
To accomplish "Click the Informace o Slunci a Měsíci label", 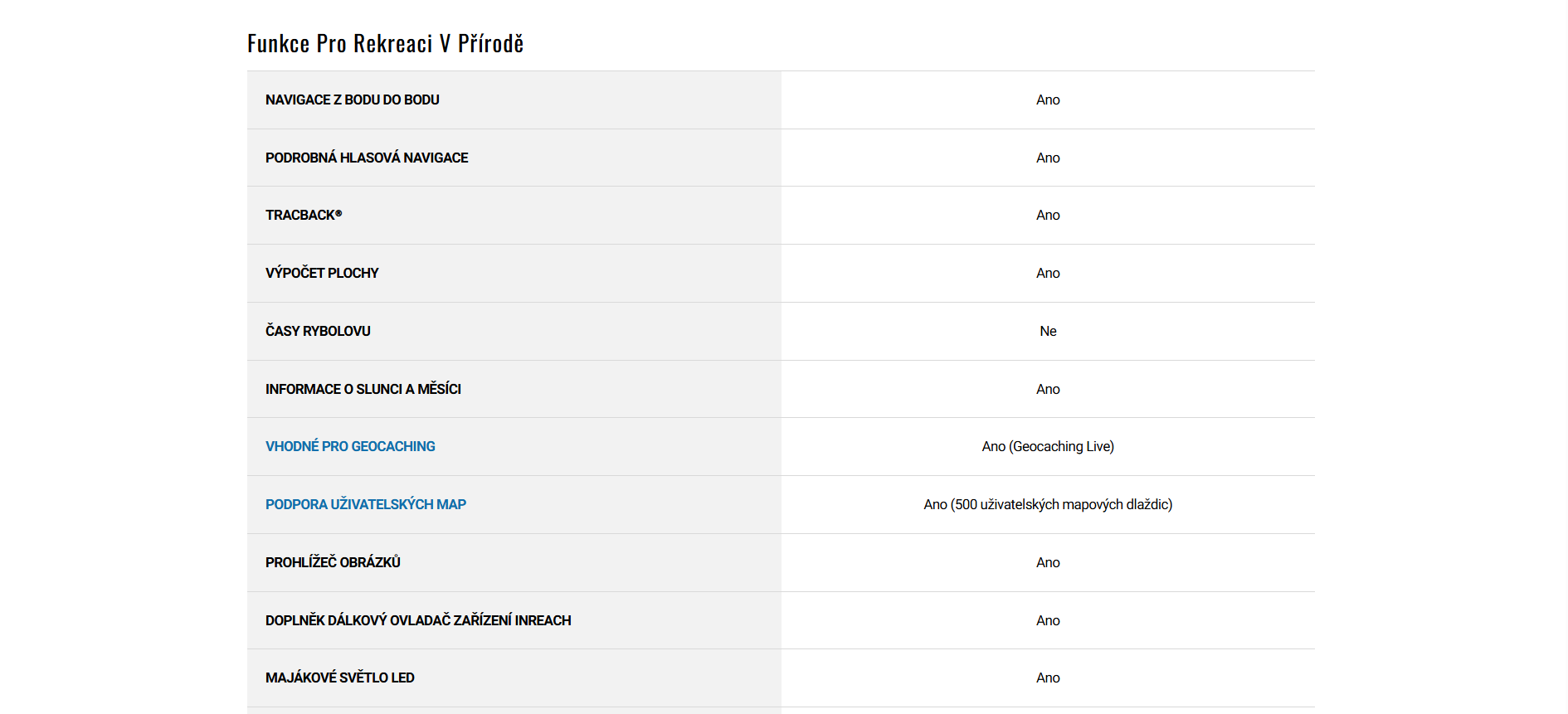I will pyautogui.click(x=363, y=390).
